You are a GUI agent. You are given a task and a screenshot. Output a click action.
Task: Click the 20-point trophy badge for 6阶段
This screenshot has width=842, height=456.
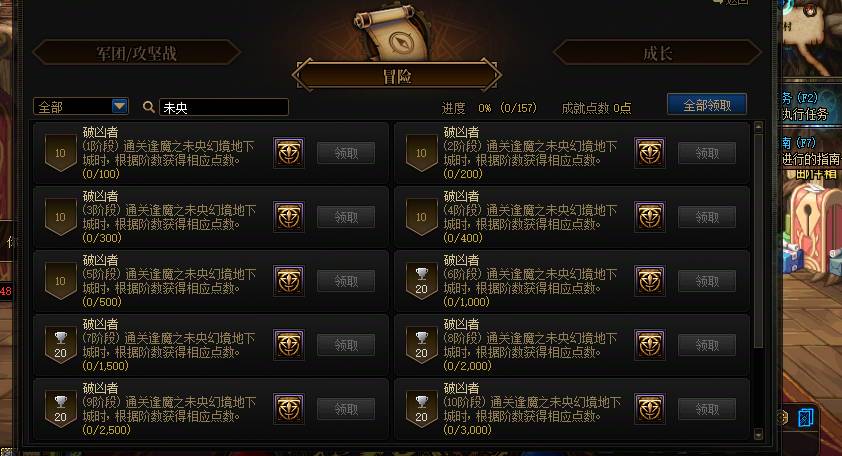click(x=422, y=281)
